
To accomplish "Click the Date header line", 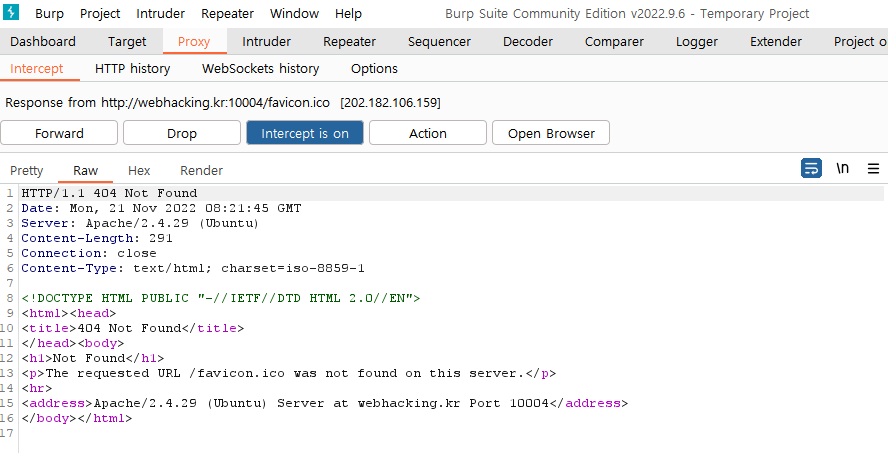I will (161, 208).
